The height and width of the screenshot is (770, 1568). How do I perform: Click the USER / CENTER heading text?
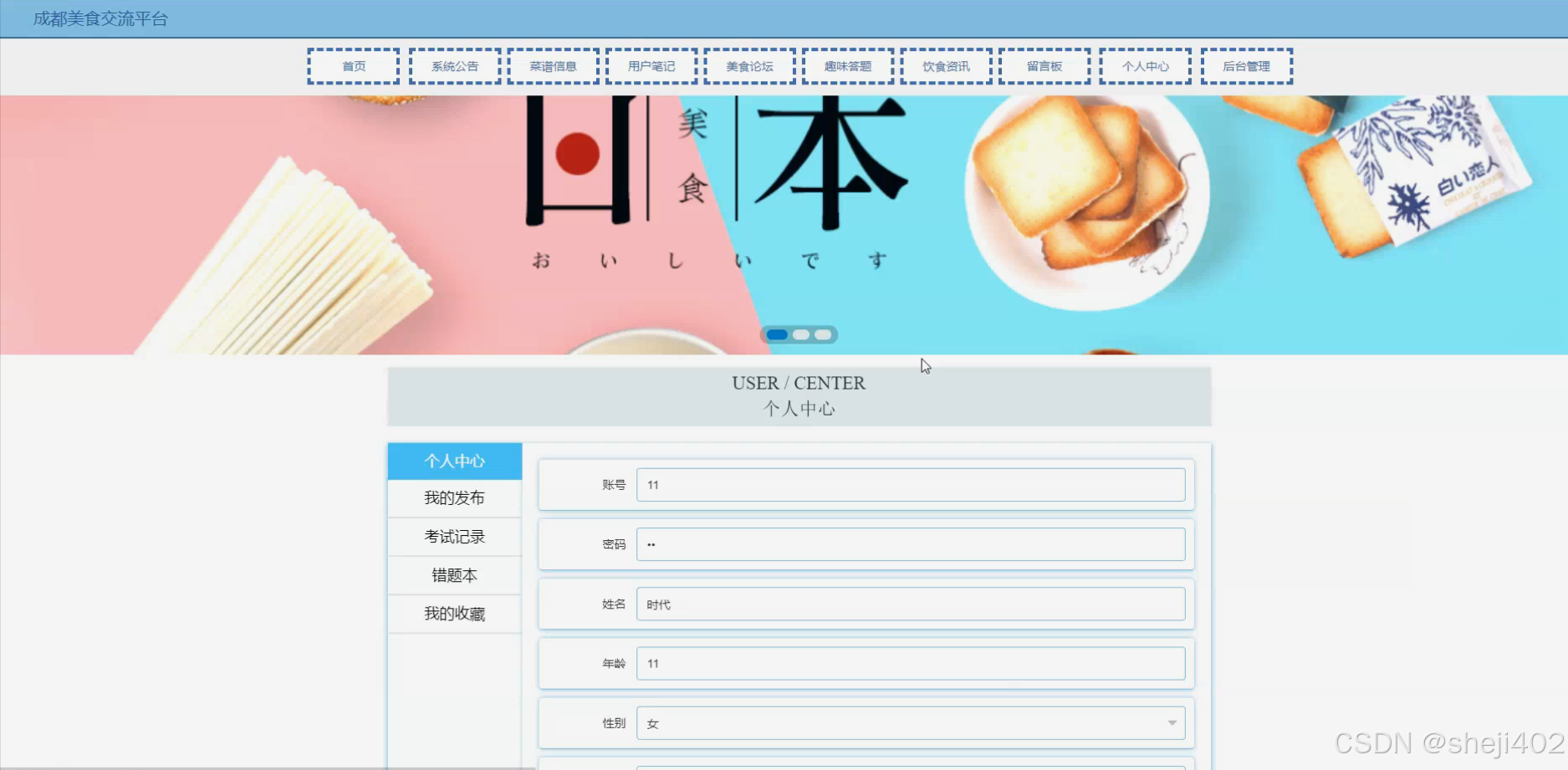(799, 383)
